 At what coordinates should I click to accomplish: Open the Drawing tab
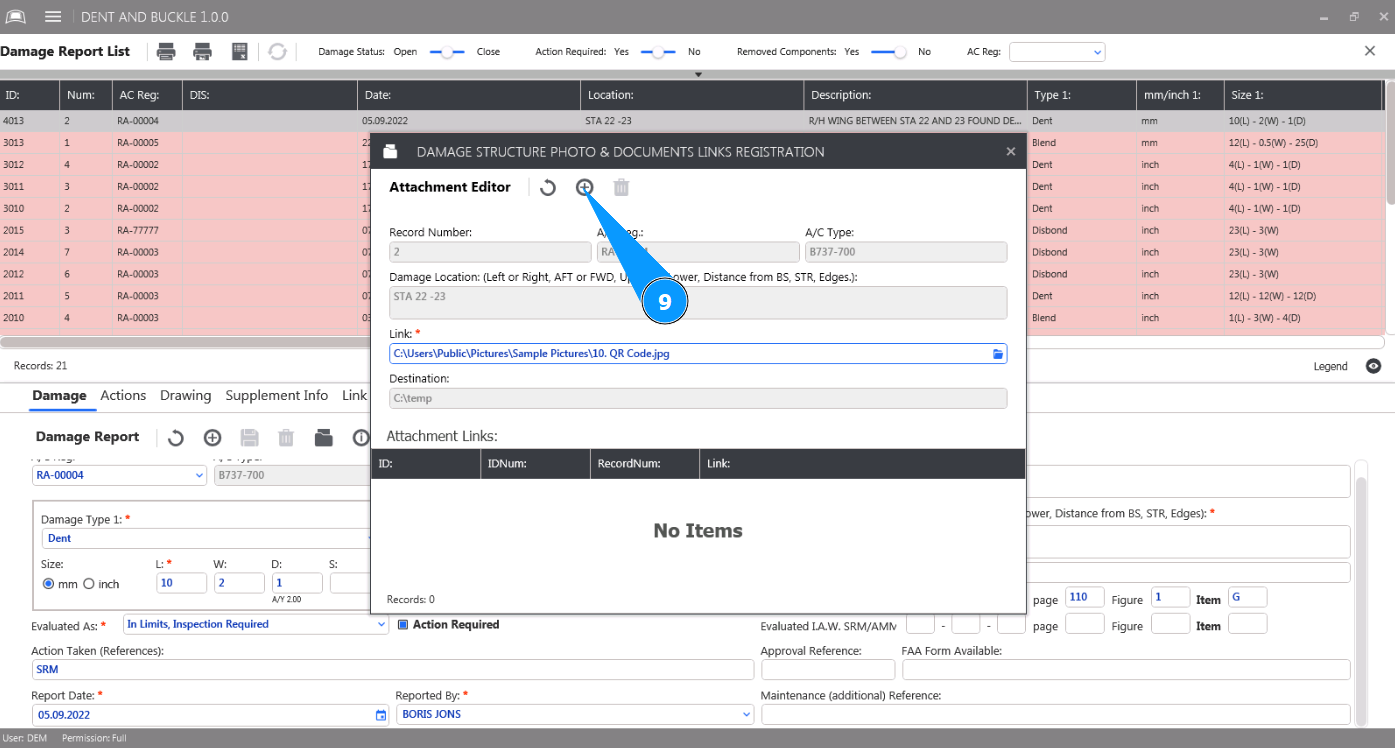pos(186,396)
